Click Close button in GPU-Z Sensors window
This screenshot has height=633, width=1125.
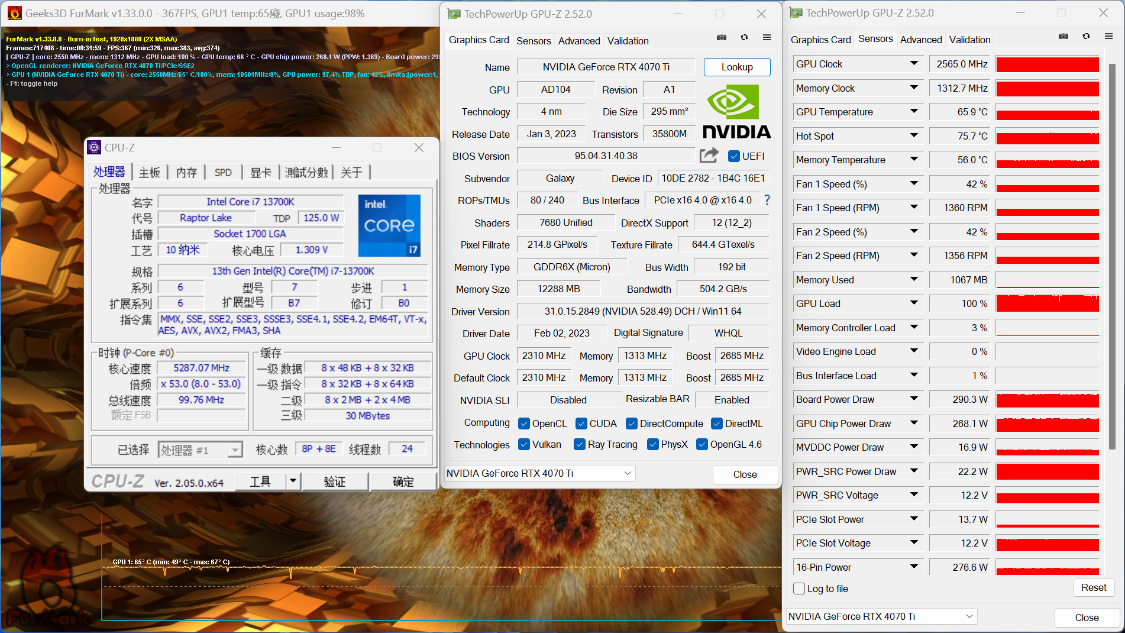(1086, 617)
